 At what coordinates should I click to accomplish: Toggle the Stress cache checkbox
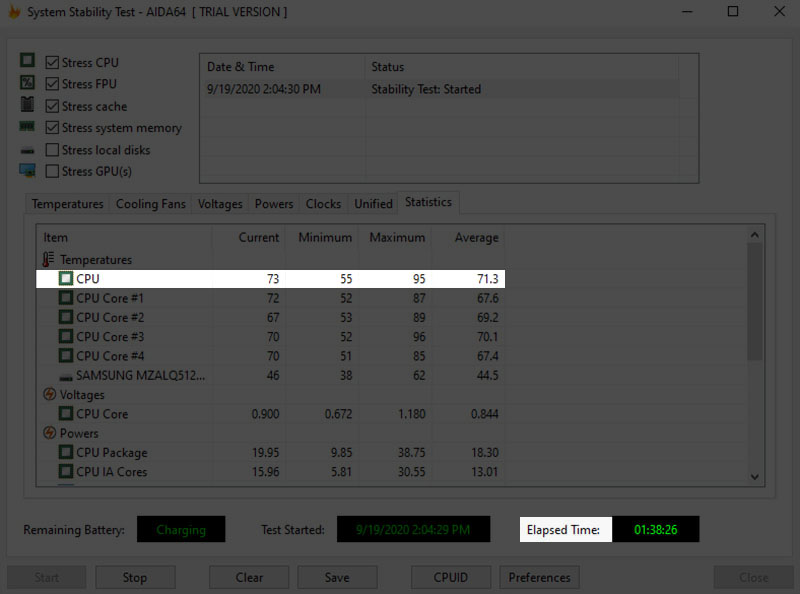[x=52, y=106]
